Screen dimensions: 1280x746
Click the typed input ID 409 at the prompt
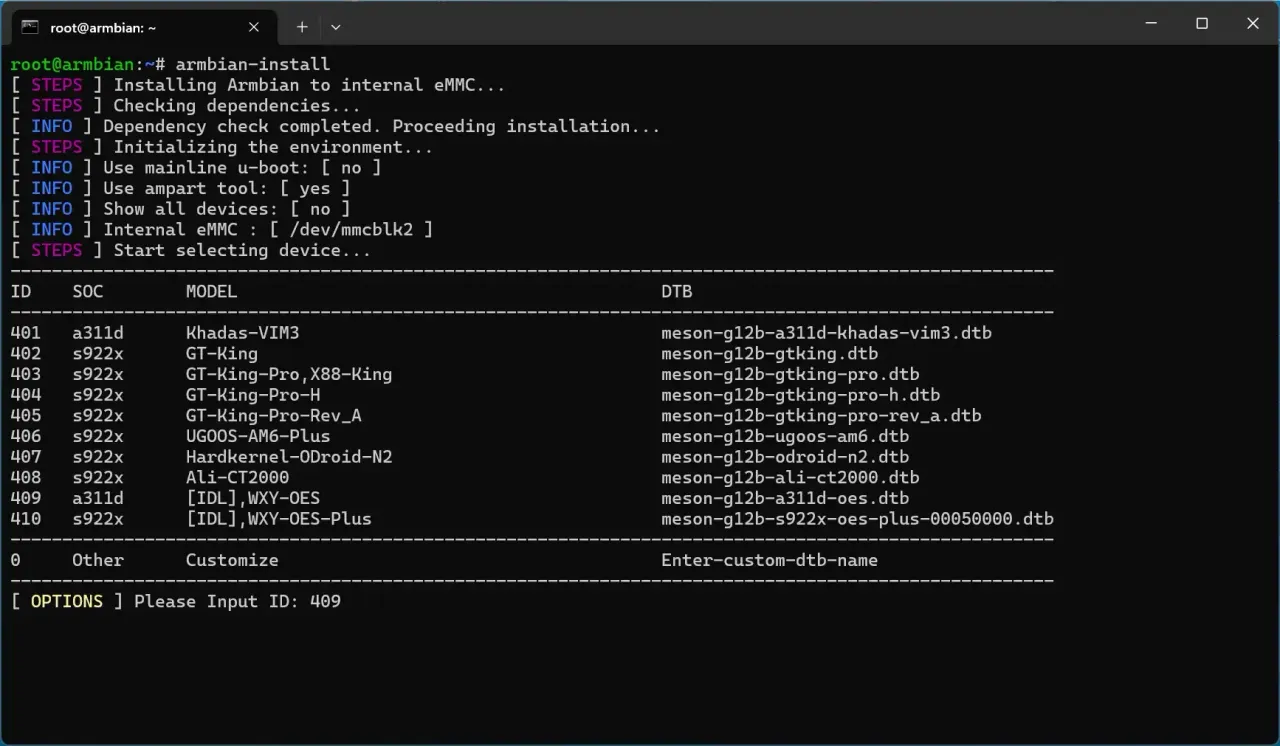click(x=325, y=601)
